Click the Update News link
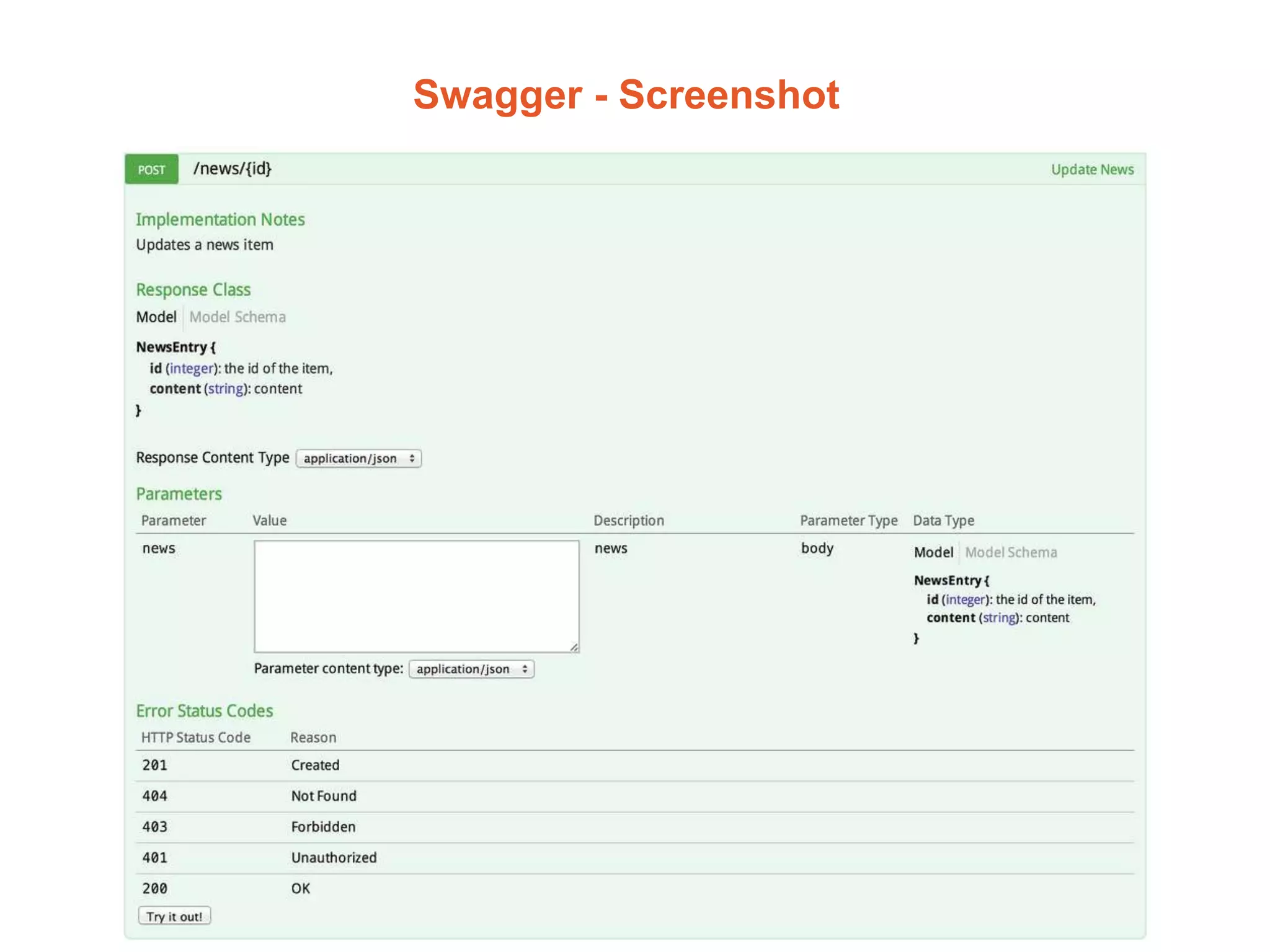This screenshot has height=952, width=1270. 1092,169
